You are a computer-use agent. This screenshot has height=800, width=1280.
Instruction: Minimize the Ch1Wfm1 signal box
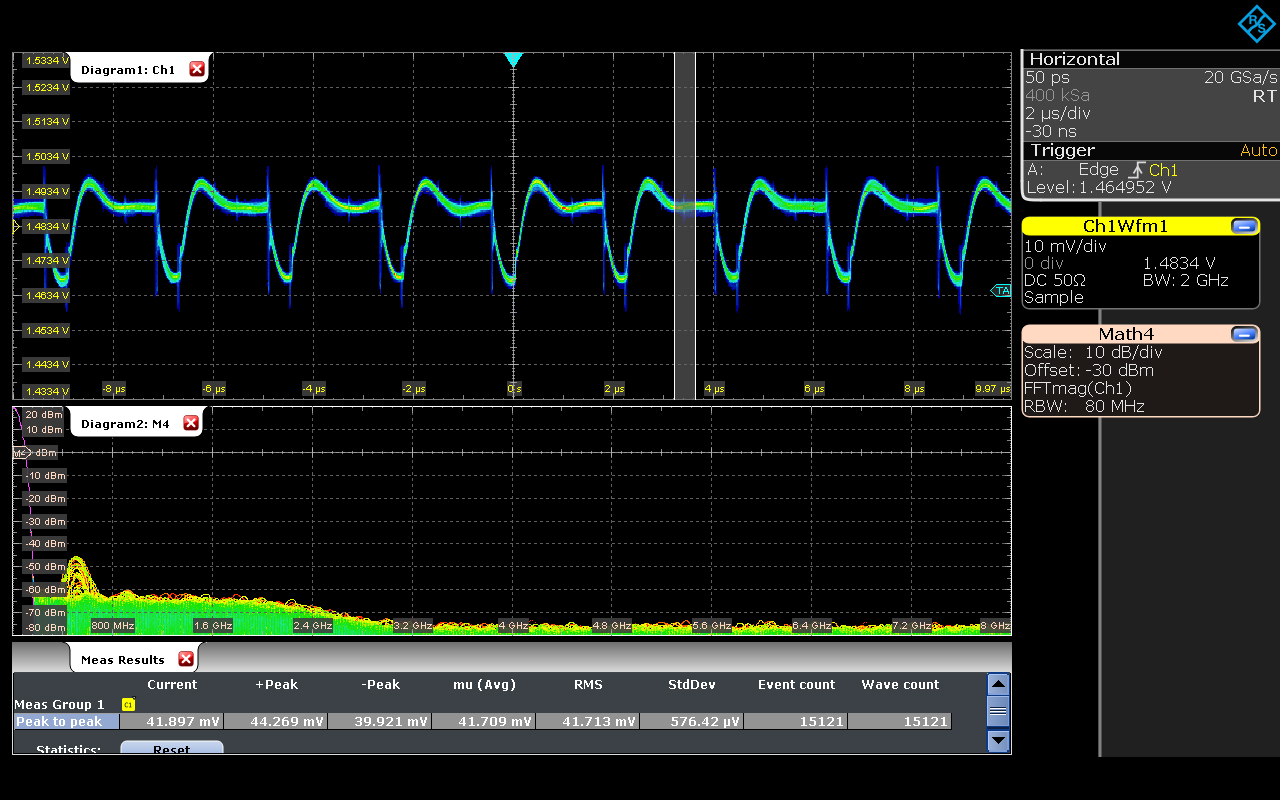pyautogui.click(x=1245, y=226)
